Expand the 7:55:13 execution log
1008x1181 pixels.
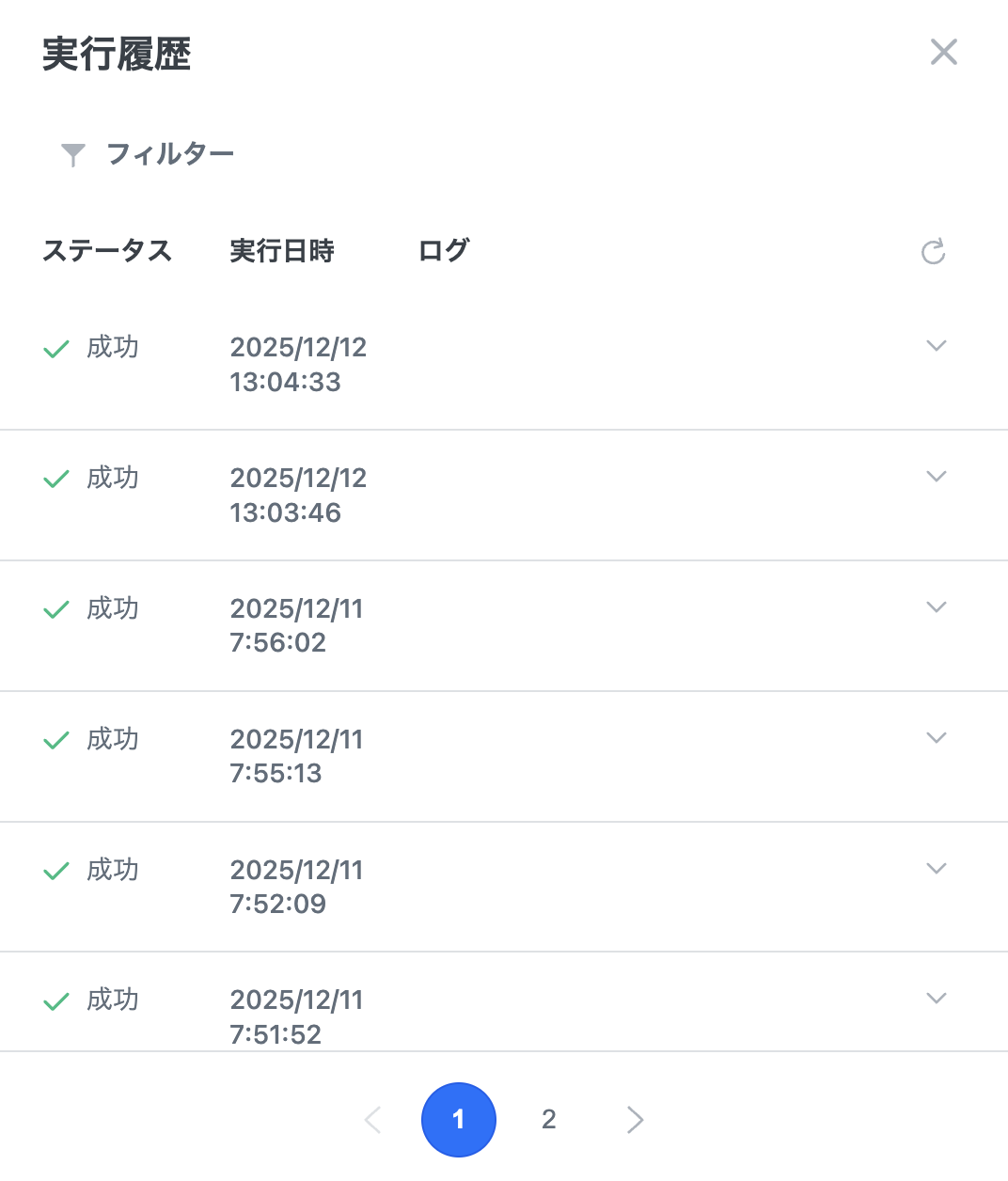coord(936,738)
